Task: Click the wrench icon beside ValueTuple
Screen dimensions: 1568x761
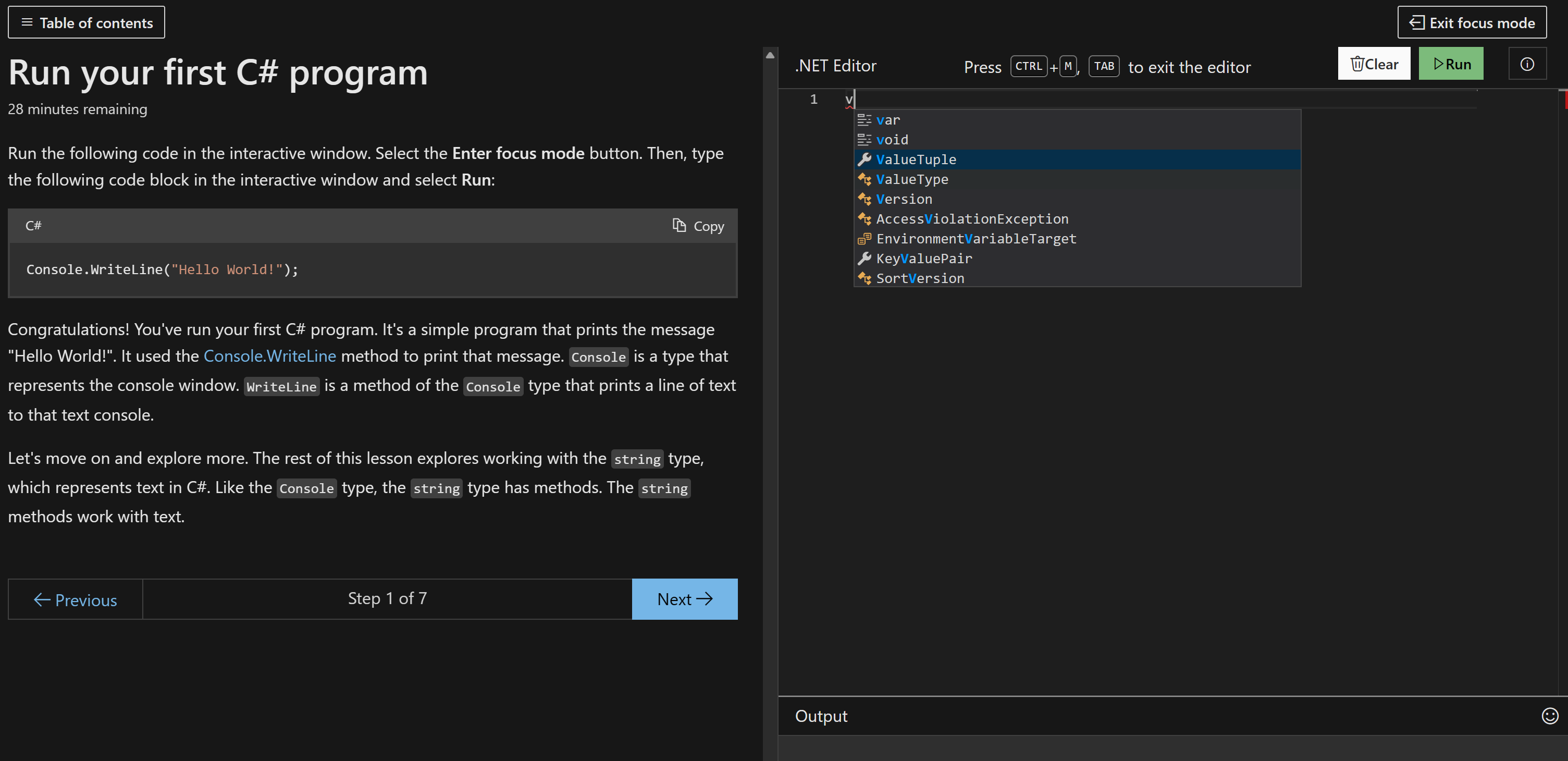Action: click(865, 159)
